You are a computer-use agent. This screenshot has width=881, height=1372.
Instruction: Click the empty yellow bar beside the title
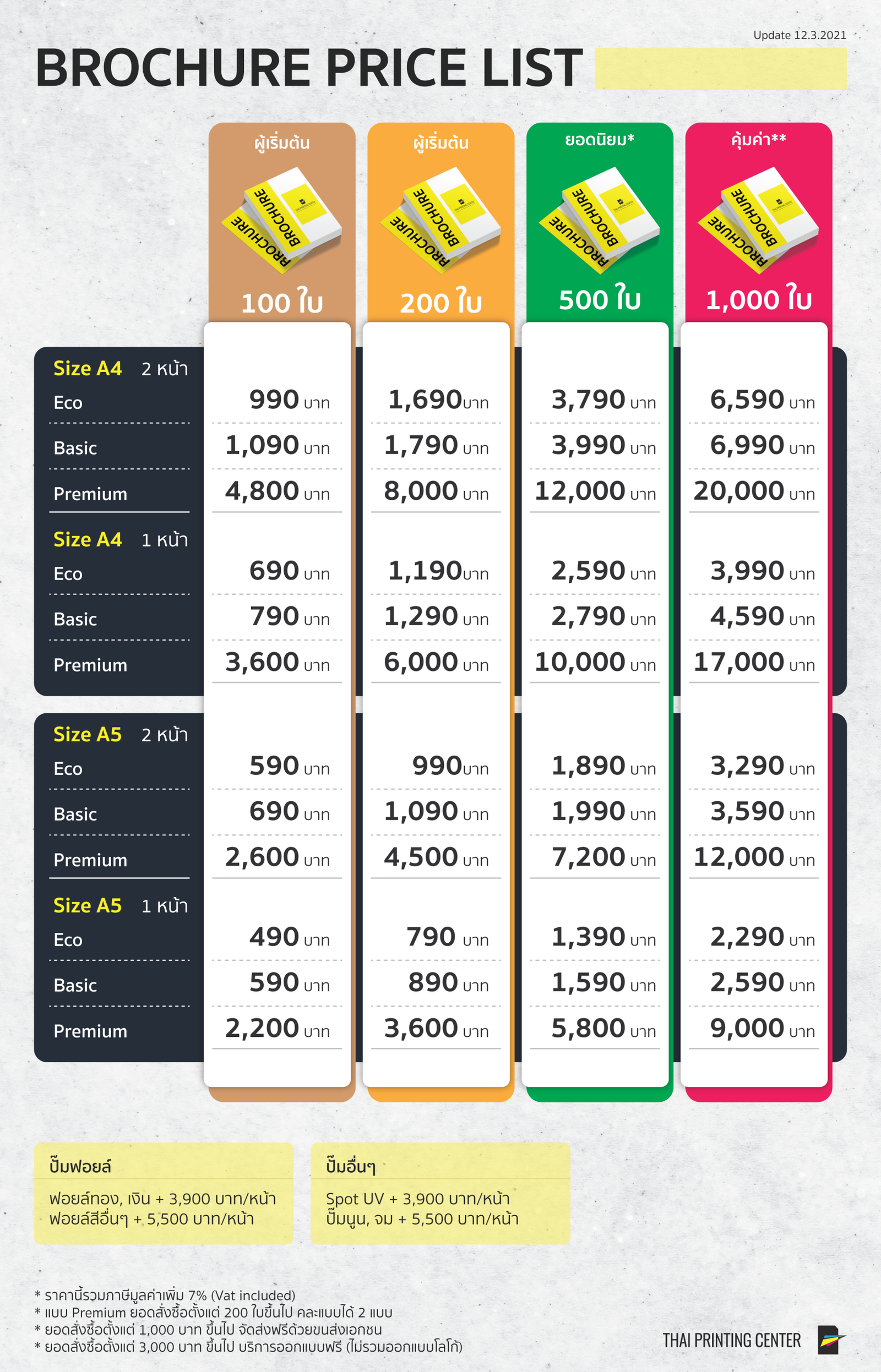tap(720, 69)
